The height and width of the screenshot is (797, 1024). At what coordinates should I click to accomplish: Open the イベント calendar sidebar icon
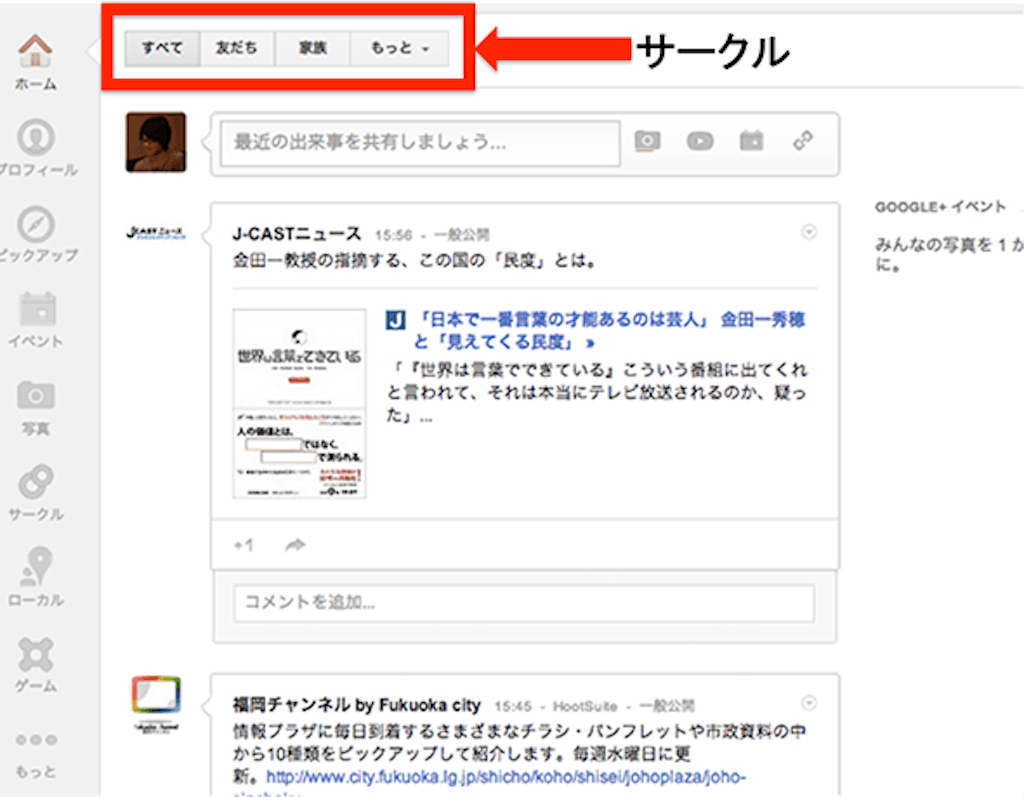pos(36,310)
